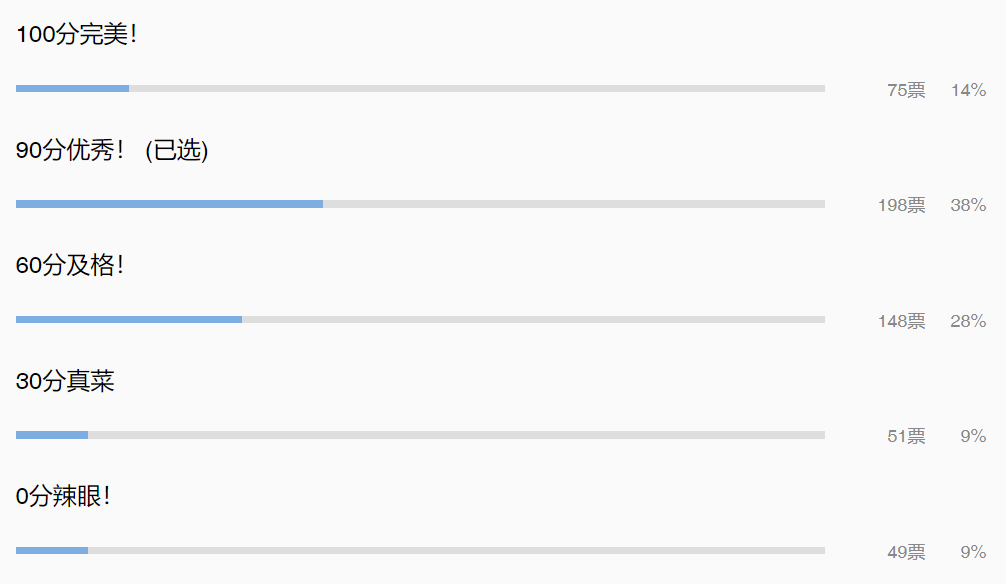Click the 38% percentage label
The image size is (1006, 584).
coord(968,205)
